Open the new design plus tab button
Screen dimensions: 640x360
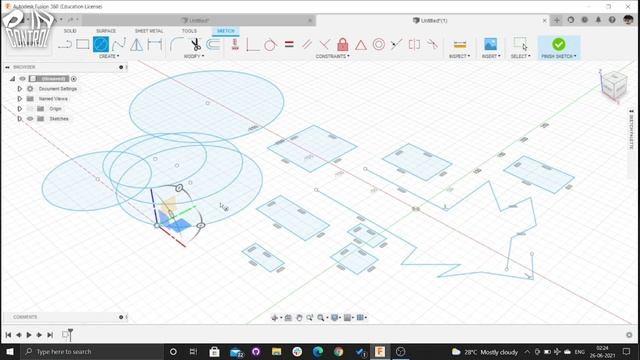click(557, 20)
